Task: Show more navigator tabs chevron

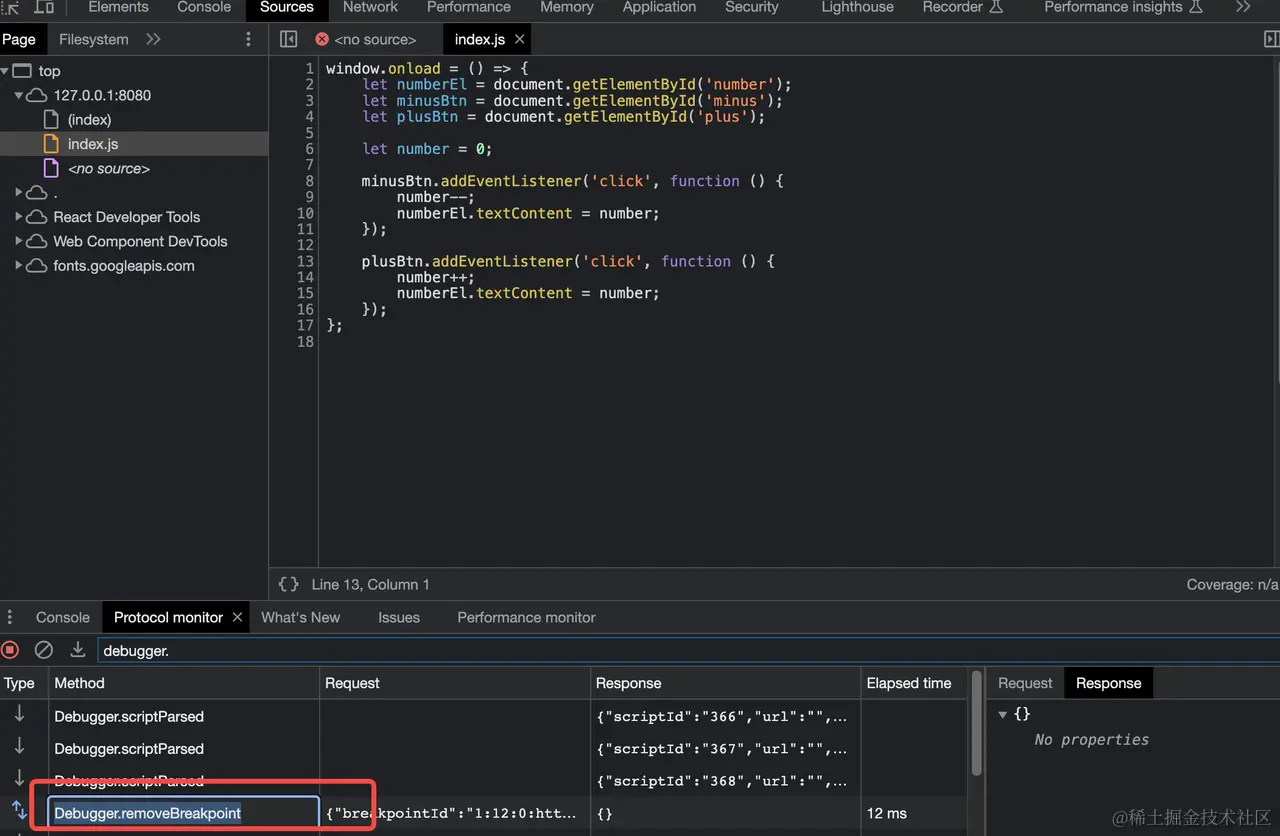Action: [x=153, y=39]
